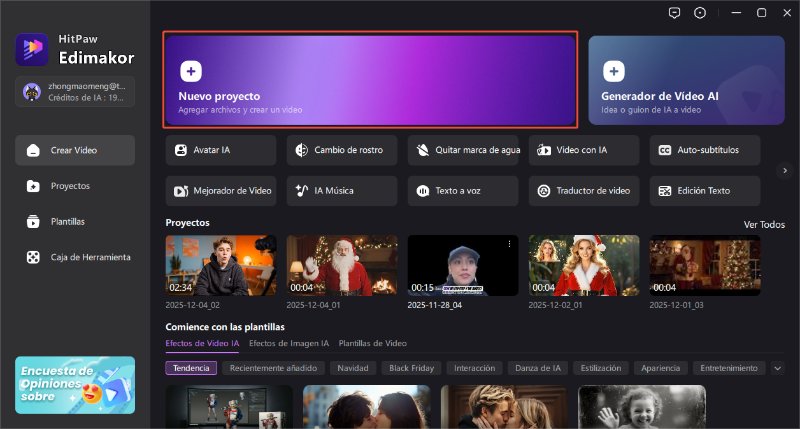Click the Mejorador de Video icon
Image resolution: width=800 pixels, height=429 pixels.
[181, 191]
